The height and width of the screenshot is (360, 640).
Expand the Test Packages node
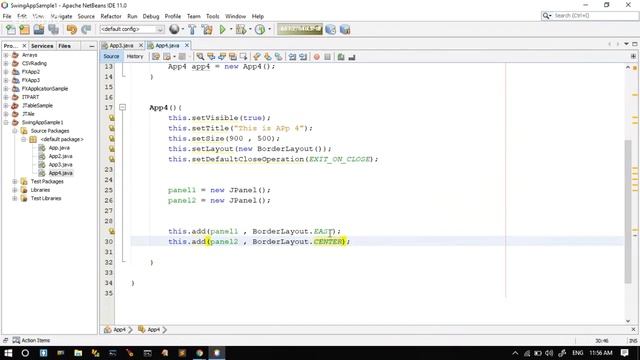[15, 182]
